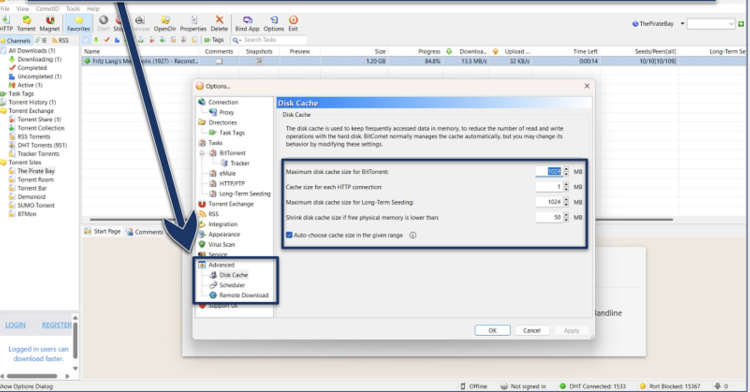Open Properties from the toolbar
Viewport: 750px width, 392px height.
[x=193, y=23]
